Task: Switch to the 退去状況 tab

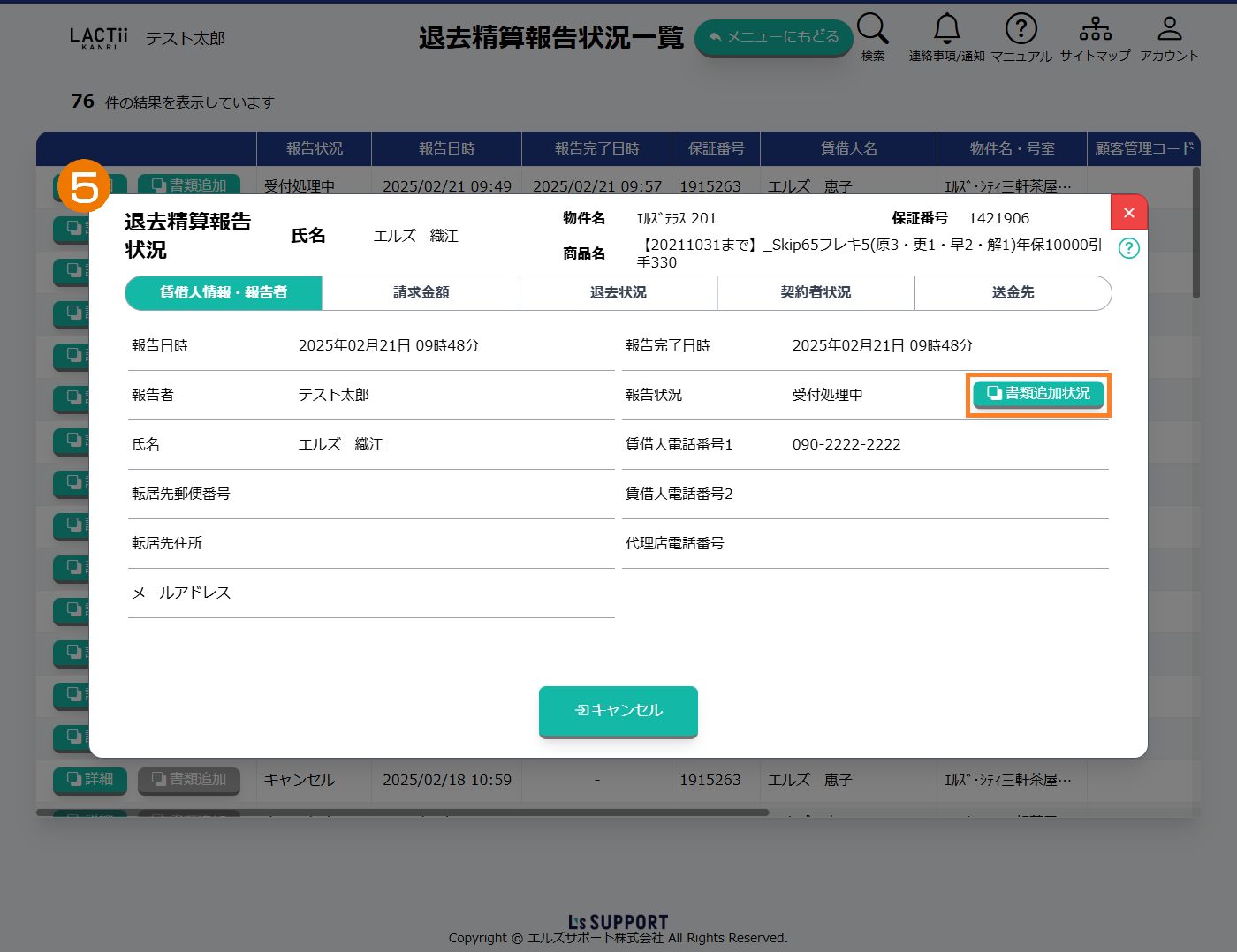Action: (618, 293)
